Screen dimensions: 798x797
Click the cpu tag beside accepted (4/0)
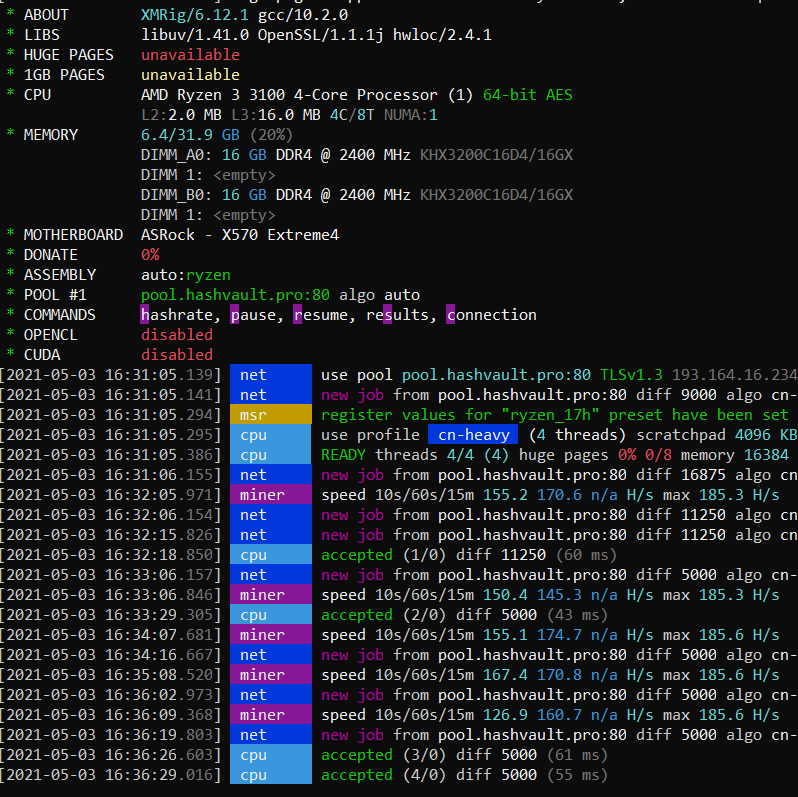click(270, 774)
